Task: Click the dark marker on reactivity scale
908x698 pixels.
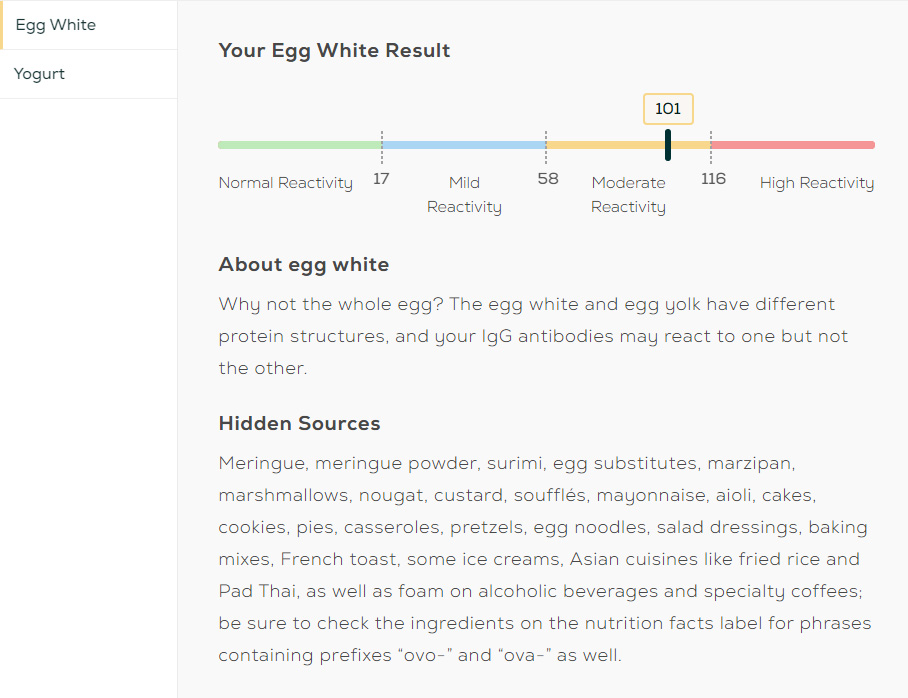Action: (667, 145)
